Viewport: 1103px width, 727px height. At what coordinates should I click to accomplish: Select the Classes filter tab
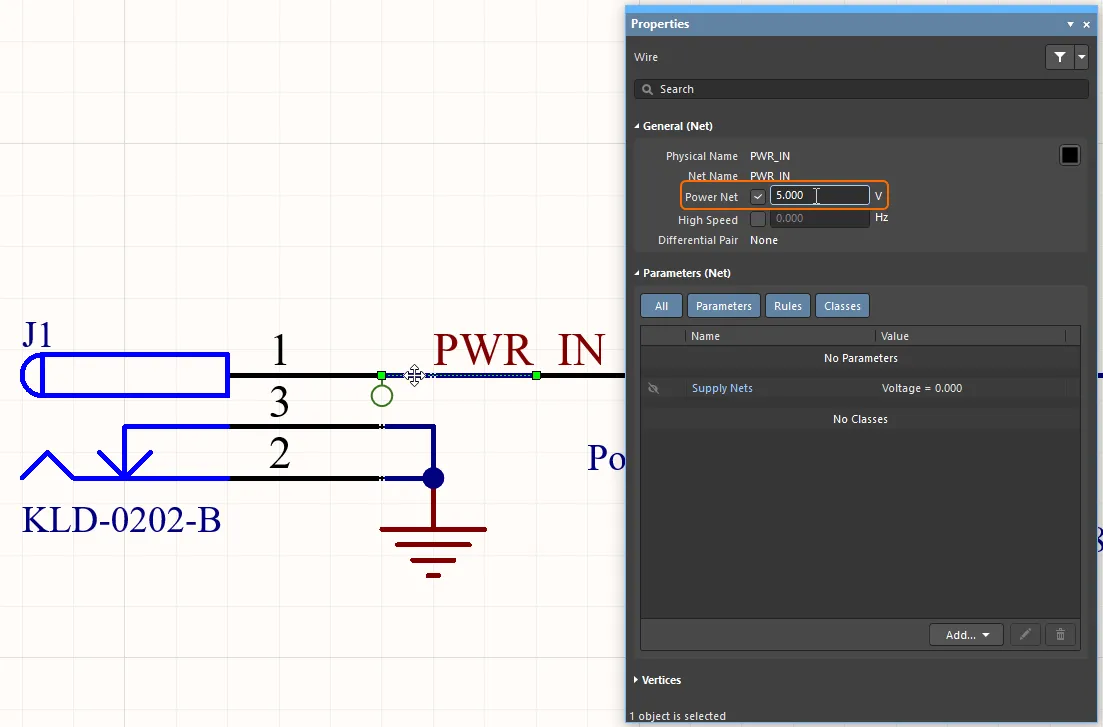tap(842, 306)
